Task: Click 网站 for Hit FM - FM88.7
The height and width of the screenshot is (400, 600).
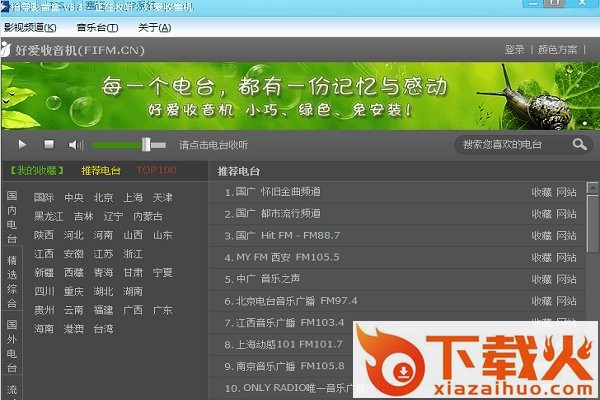Action: click(x=566, y=236)
